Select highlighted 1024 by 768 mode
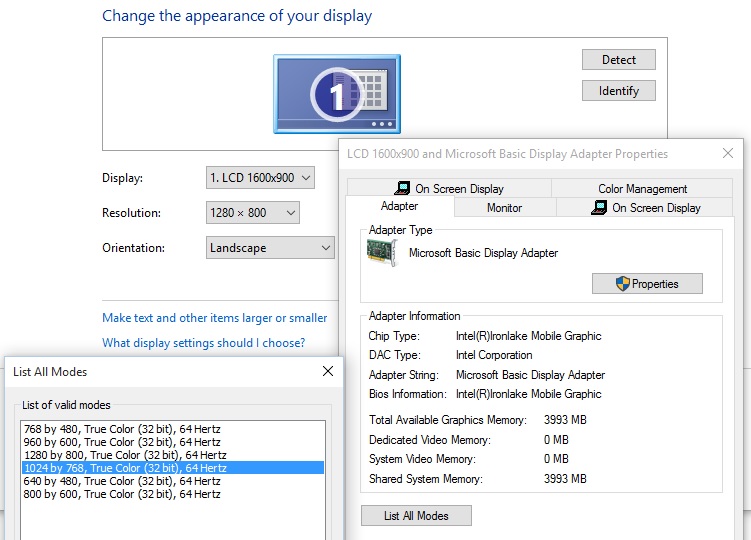 click(x=173, y=468)
